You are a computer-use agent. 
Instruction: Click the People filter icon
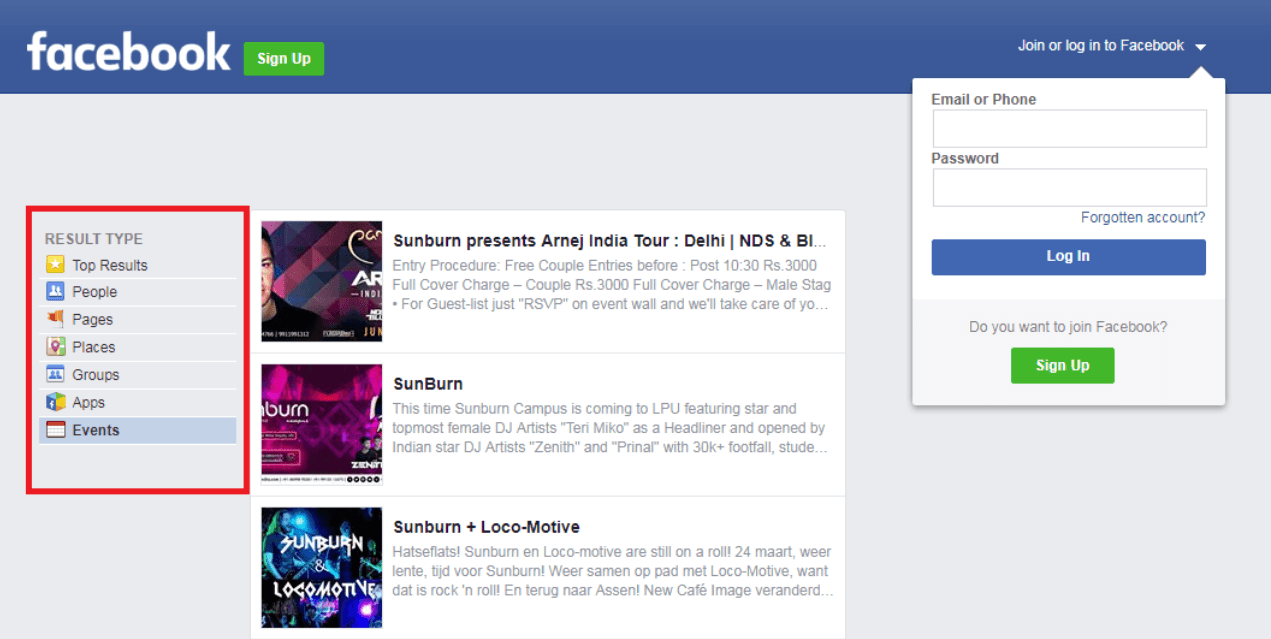[55, 292]
